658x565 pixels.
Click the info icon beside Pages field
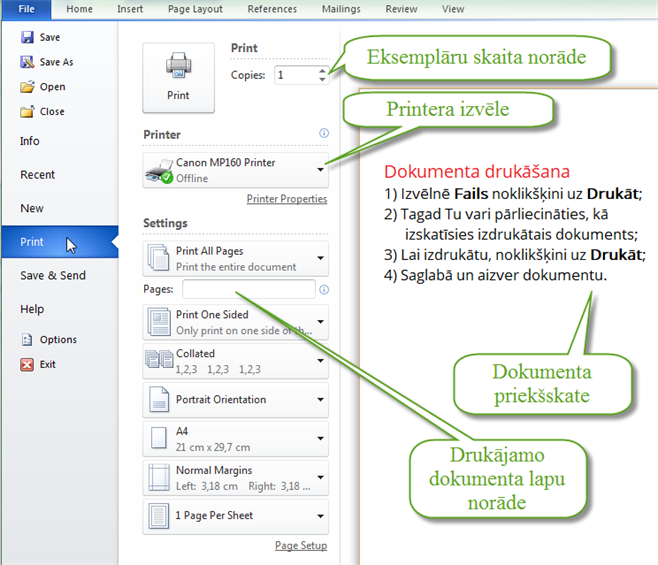tap(323, 290)
